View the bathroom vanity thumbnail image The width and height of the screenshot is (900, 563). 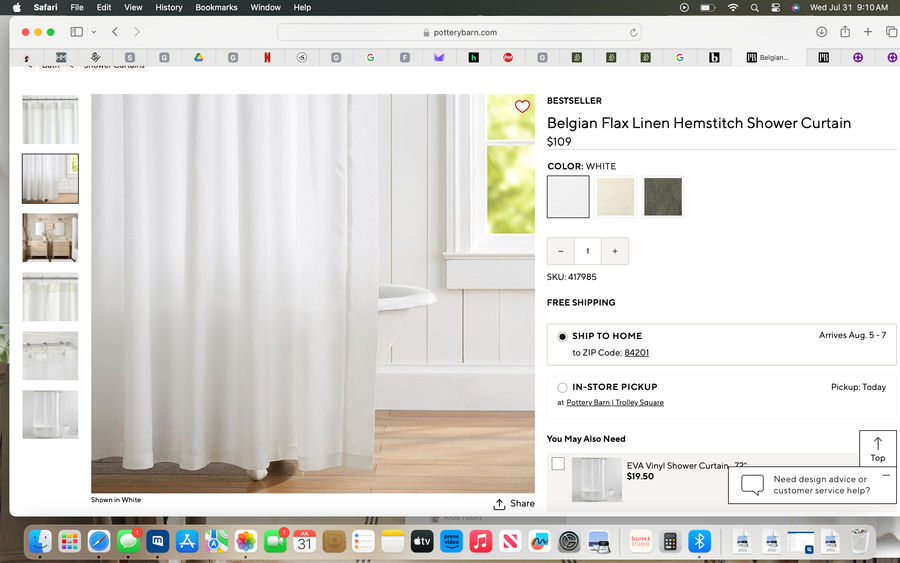click(x=51, y=238)
